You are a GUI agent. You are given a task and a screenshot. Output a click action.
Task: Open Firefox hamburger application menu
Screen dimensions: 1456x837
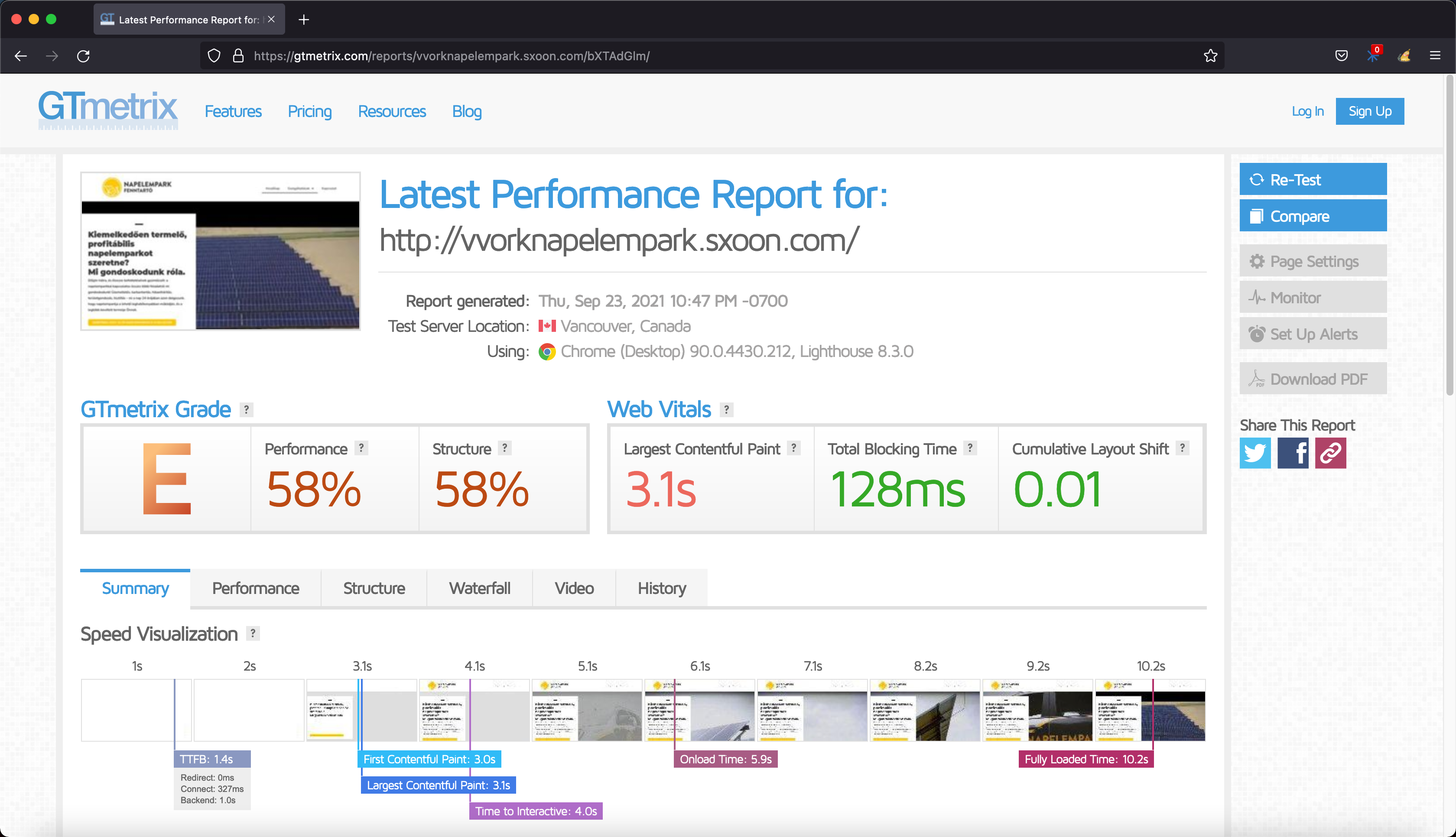click(x=1435, y=56)
